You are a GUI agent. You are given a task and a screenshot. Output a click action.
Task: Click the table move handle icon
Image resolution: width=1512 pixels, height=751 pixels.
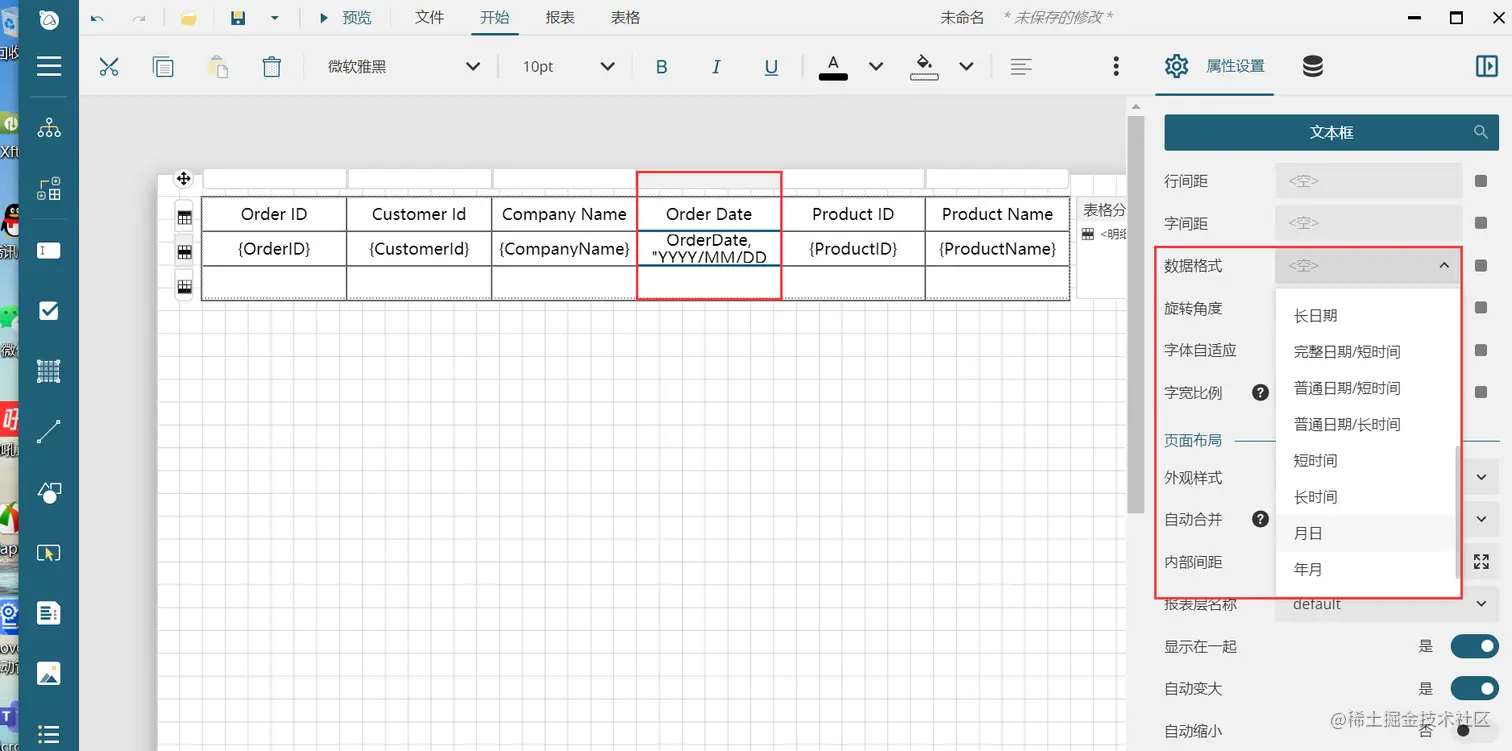click(184, 179)
